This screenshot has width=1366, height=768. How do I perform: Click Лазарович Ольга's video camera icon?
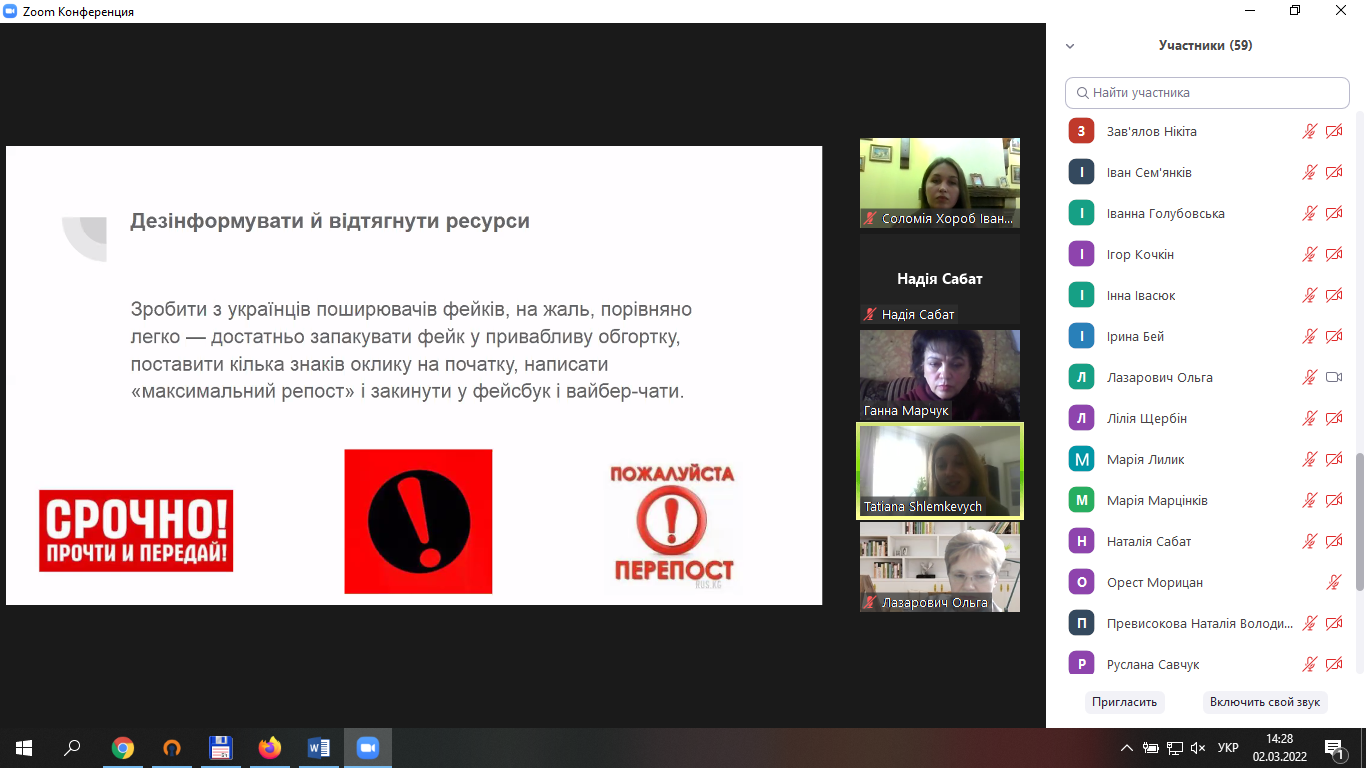click(x=1333, y=377)
